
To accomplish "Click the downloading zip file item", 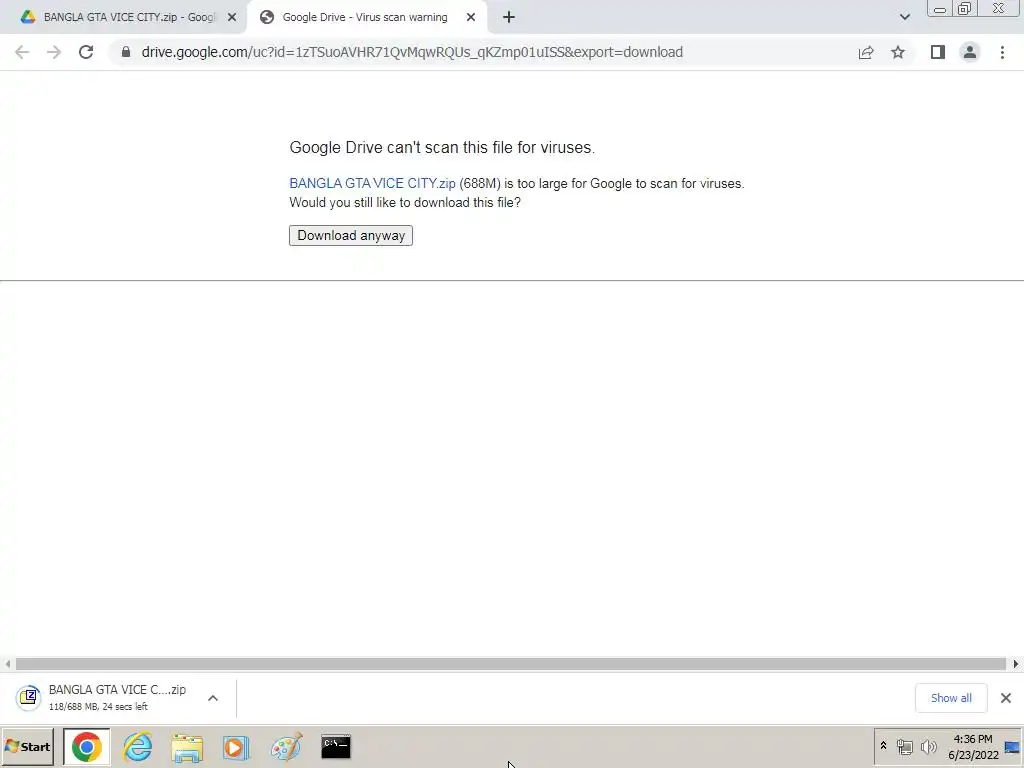I will [x=118, y=698].
